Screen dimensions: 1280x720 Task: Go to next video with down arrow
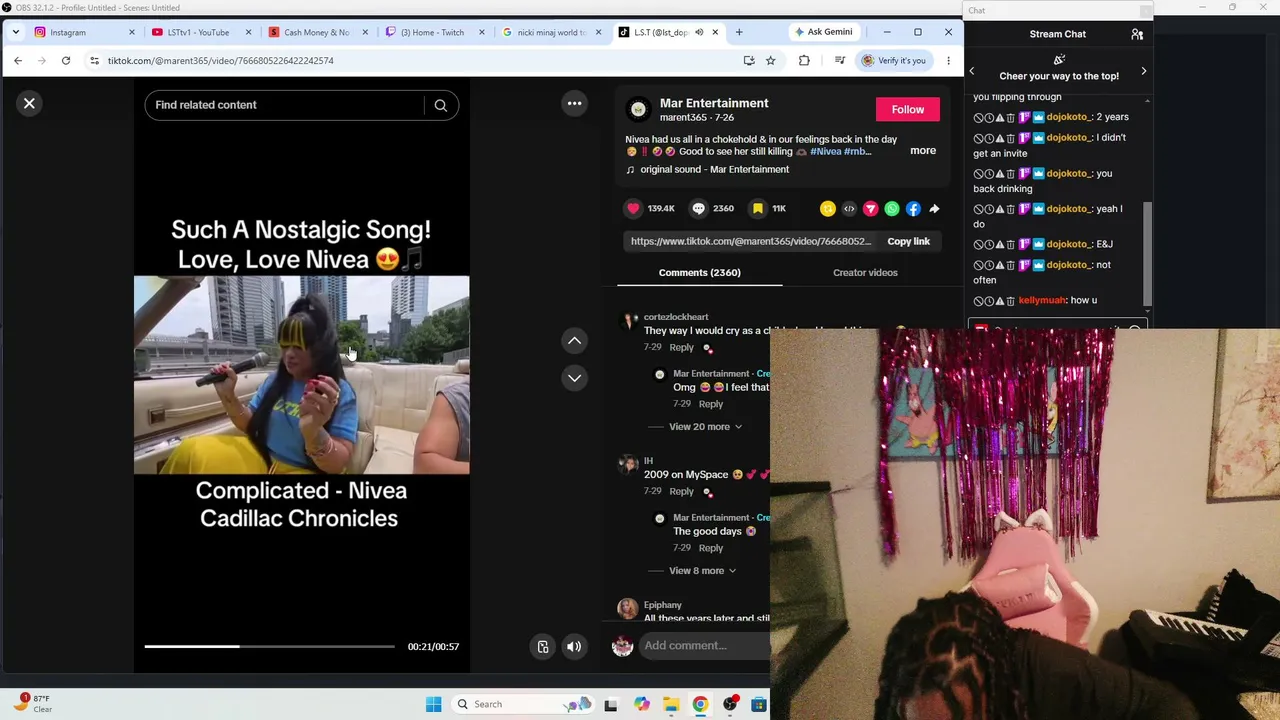pyautogui.click(x=574, y=378)
